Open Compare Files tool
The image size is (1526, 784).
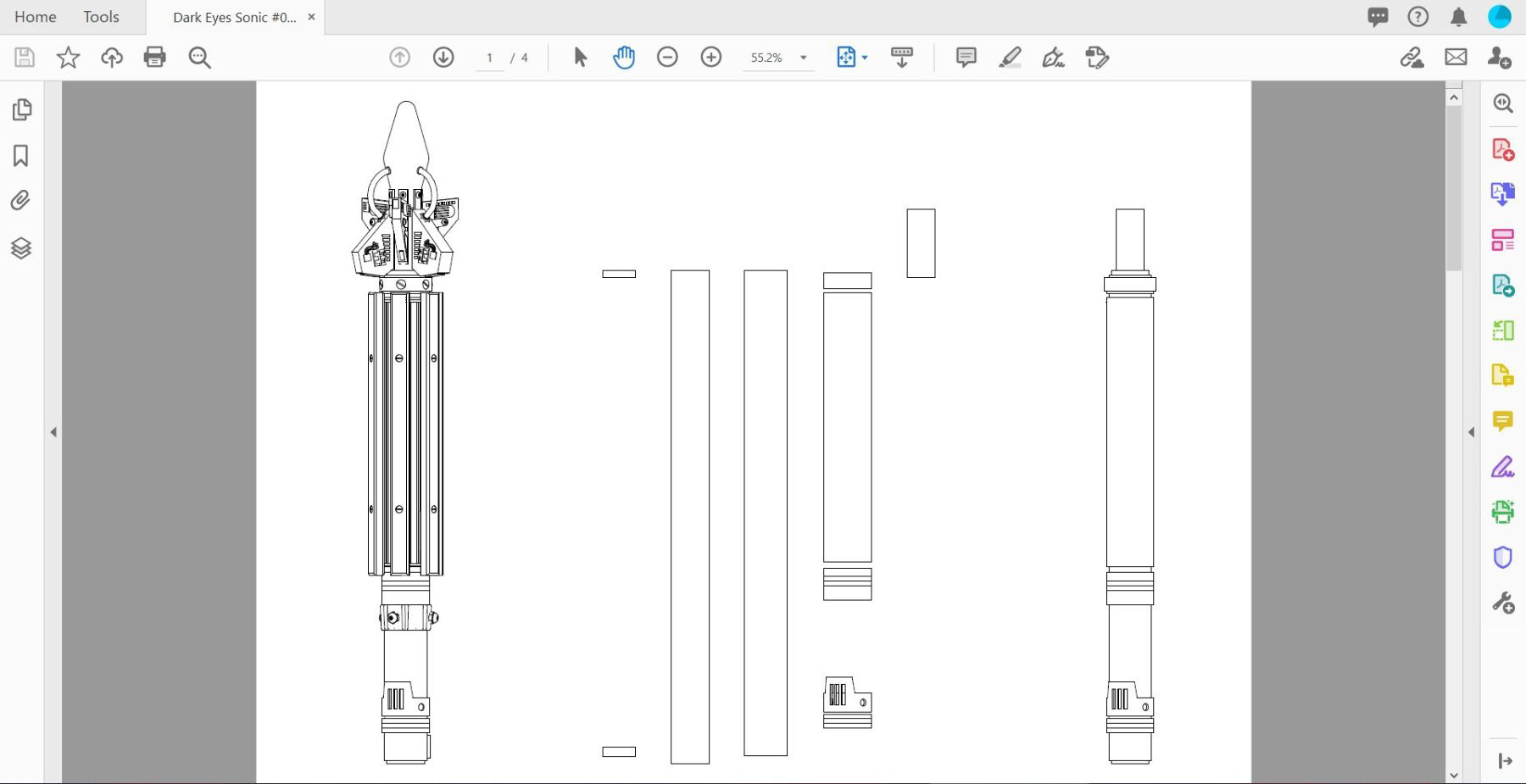click(x=1503, y=330)
